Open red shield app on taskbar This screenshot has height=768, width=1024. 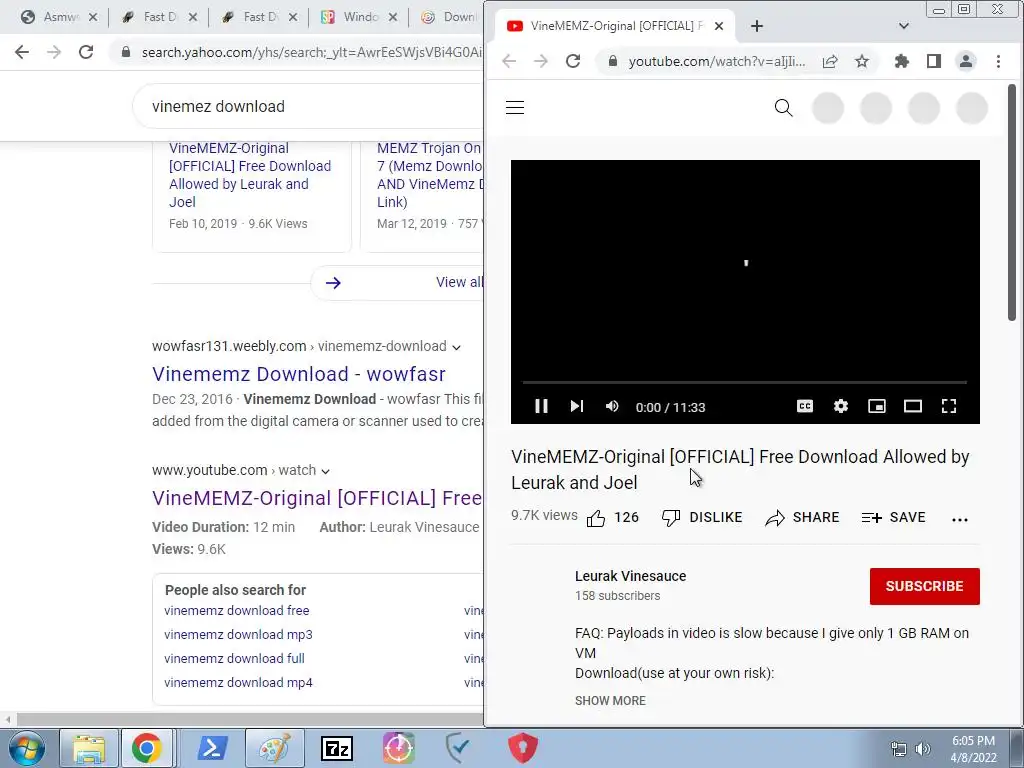point(522,748)
